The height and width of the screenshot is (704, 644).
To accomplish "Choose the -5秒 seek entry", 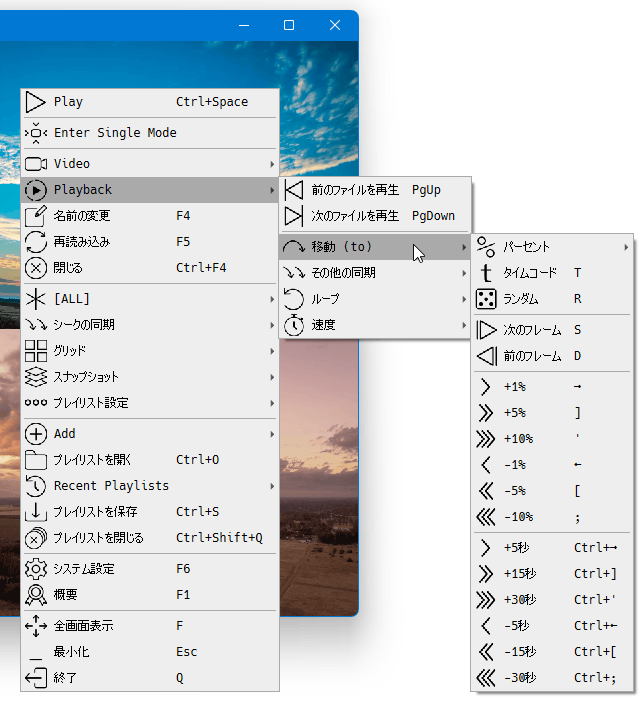I will click(x=552, y=626).
